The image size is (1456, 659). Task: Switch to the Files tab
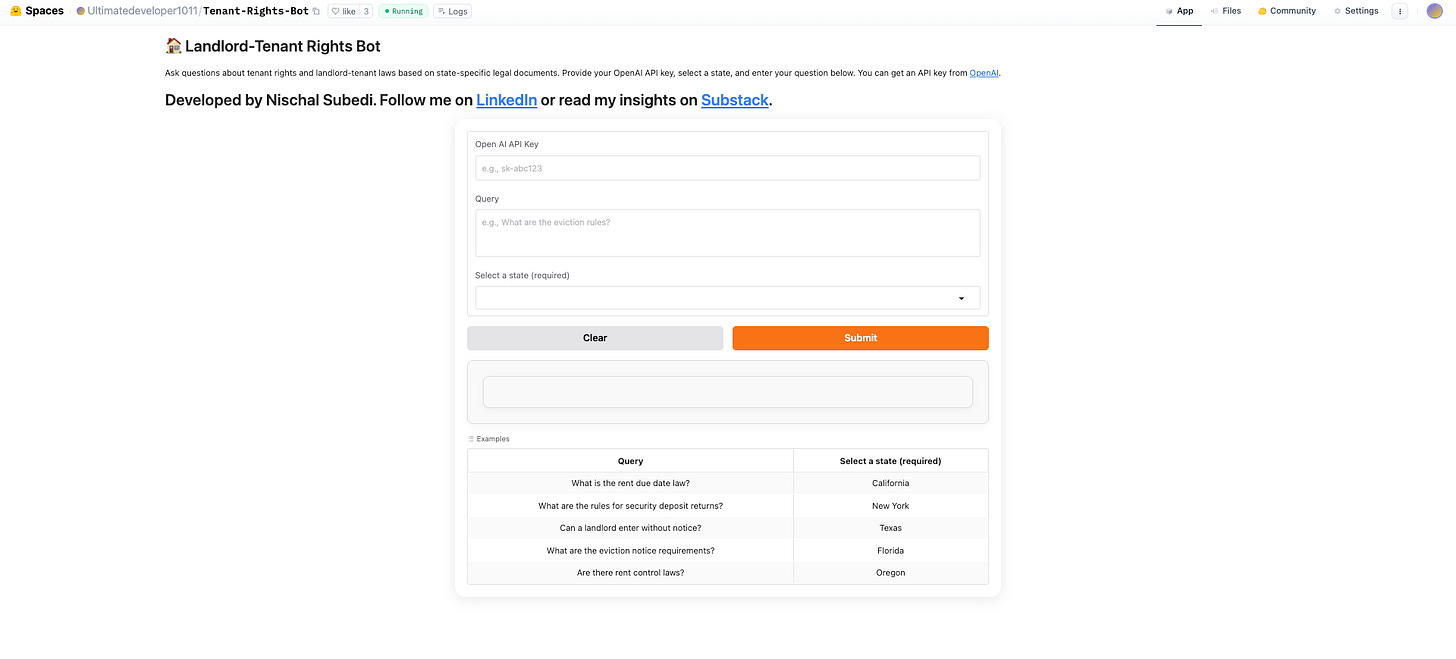point(1225,11)
